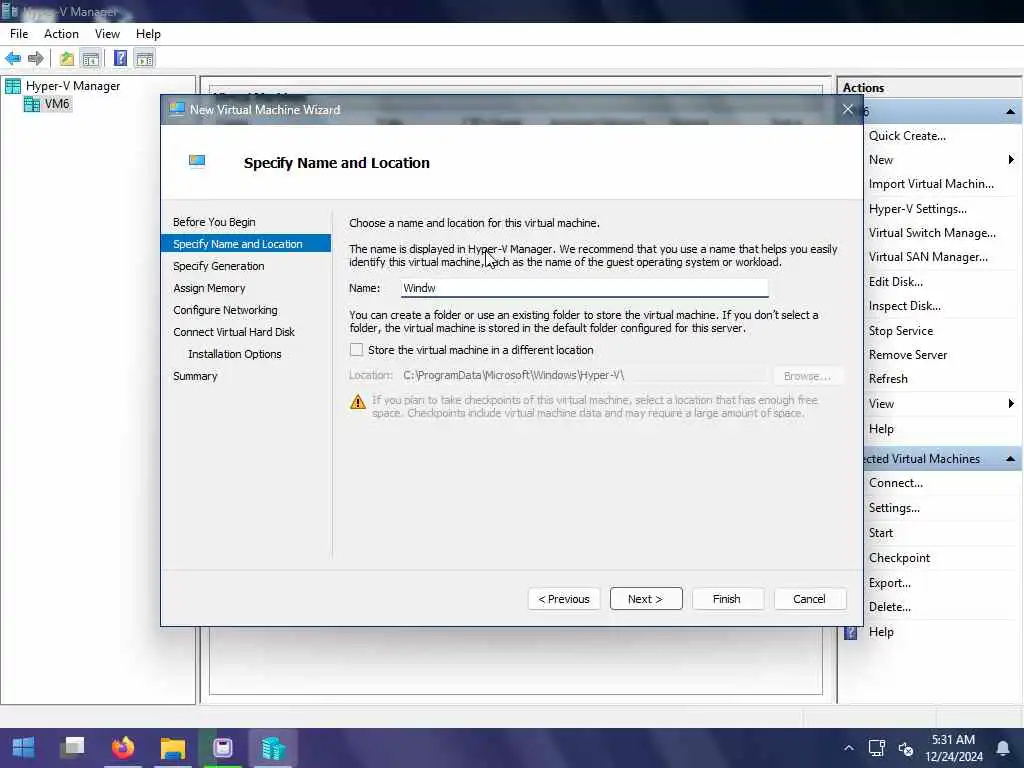Click the Task View taskbar icon

[73, 747]
